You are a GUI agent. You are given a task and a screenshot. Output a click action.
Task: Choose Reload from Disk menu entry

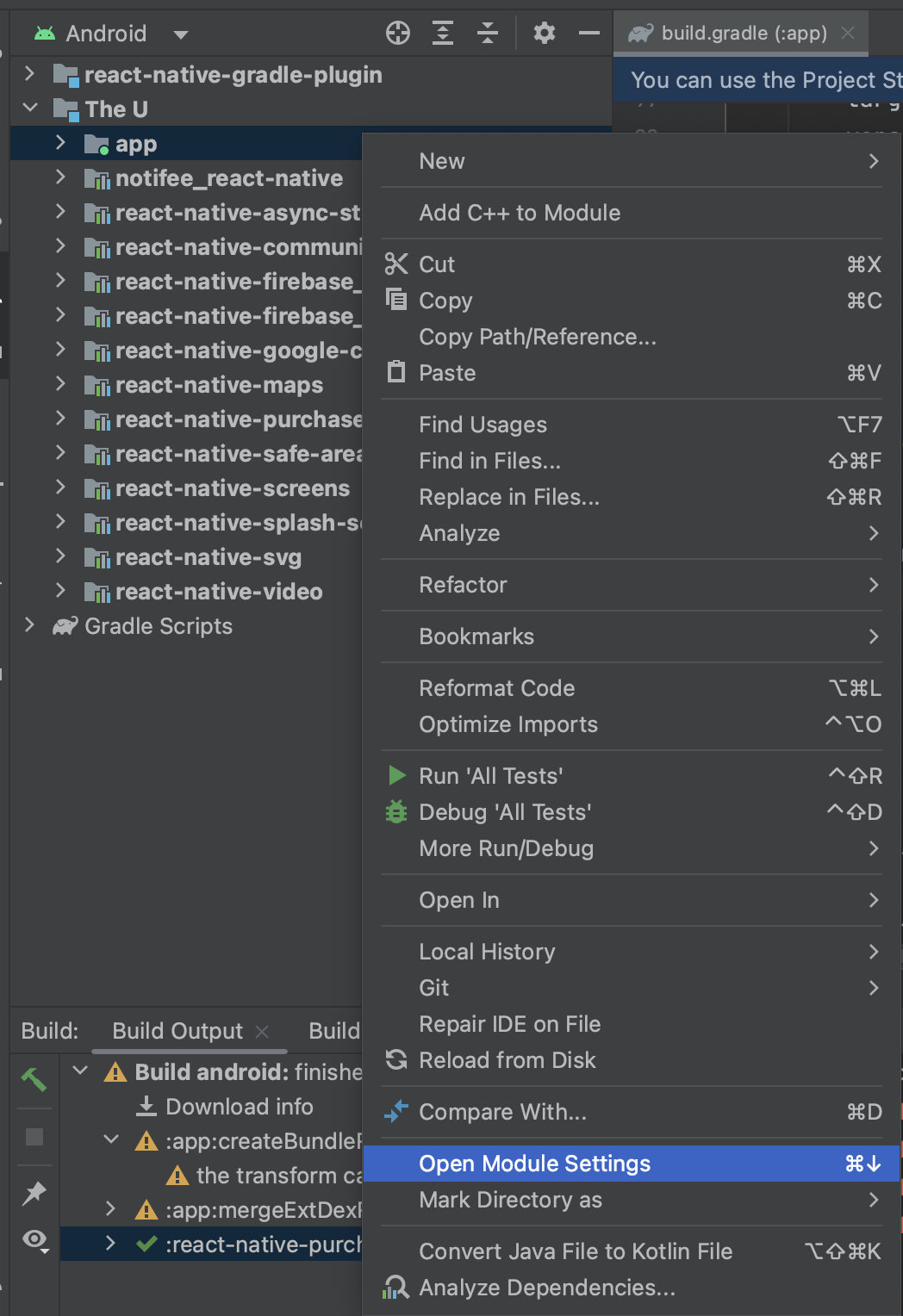[507, 1060]
